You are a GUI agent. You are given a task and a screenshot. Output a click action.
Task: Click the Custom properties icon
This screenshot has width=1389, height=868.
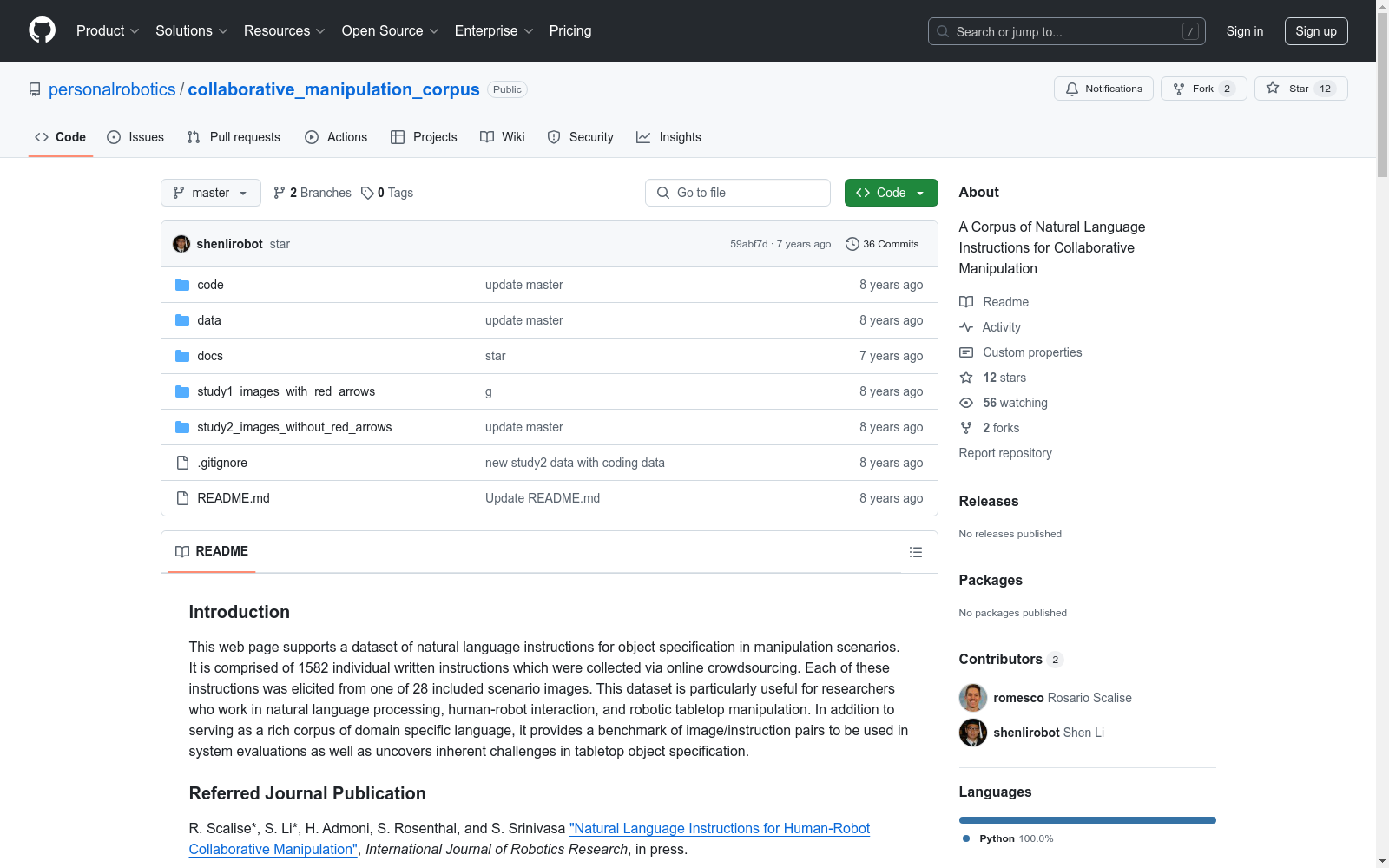pos(966,352)
